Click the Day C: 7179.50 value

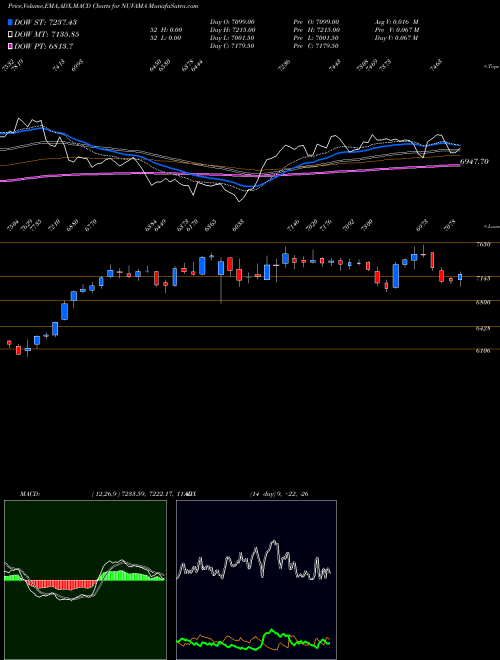[x=231, y=46]
